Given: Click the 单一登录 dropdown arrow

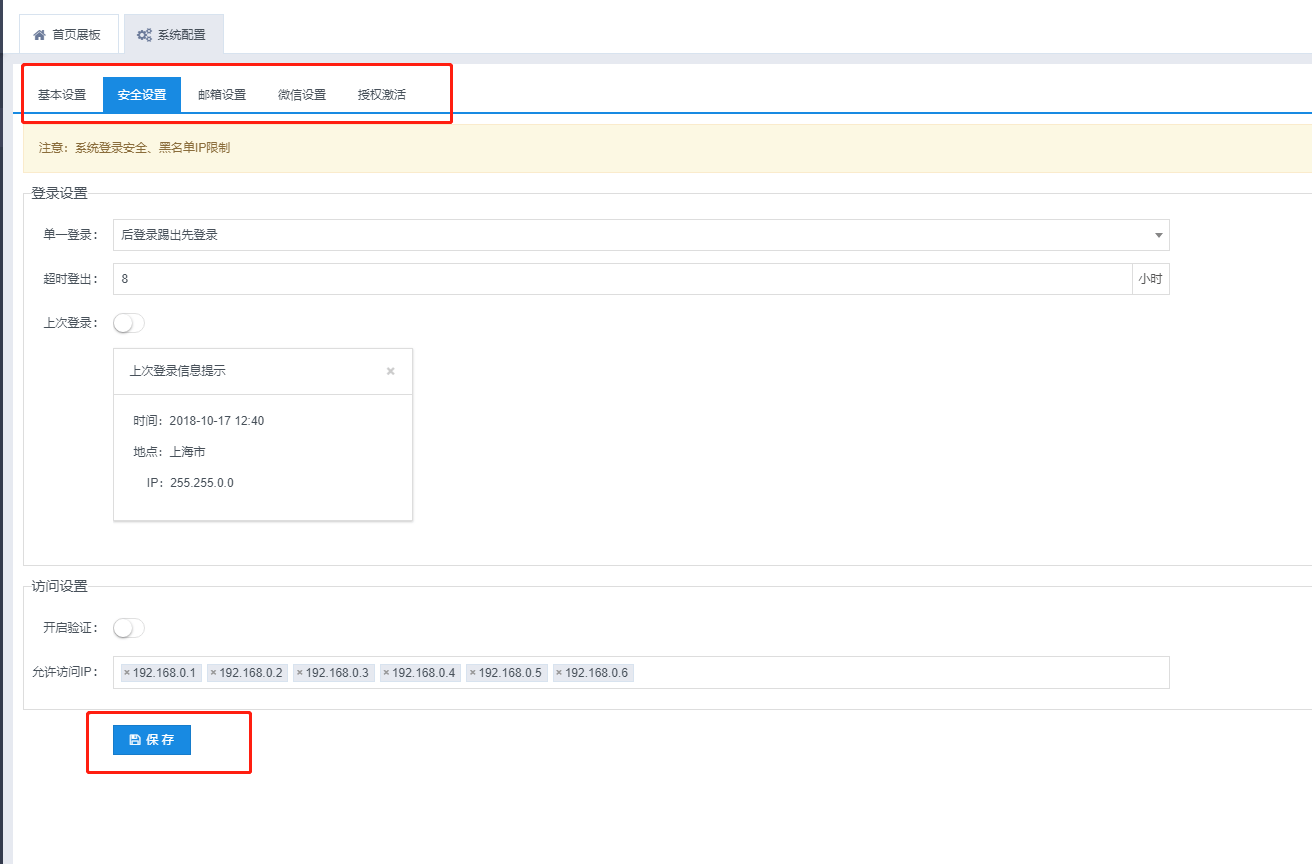Looking at the screenshot, I should click(1158, 235).
